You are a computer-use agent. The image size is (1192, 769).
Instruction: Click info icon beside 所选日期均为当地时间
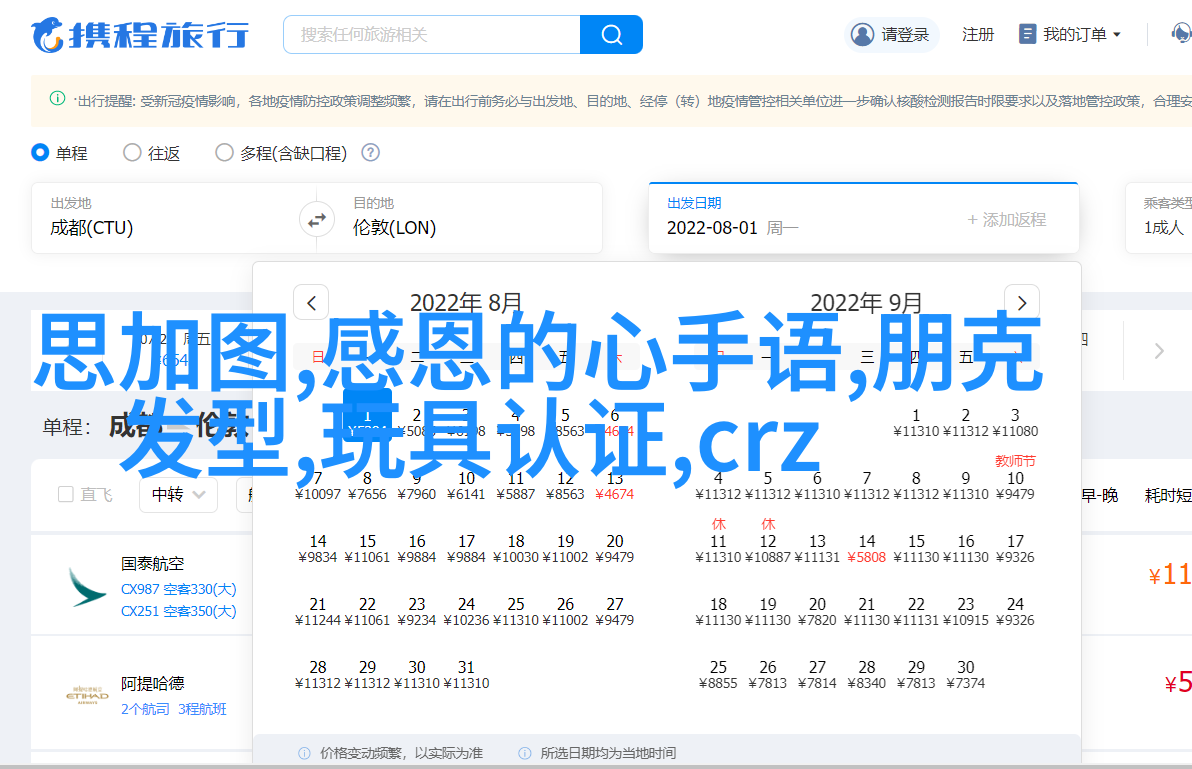(x=525, y=753)
